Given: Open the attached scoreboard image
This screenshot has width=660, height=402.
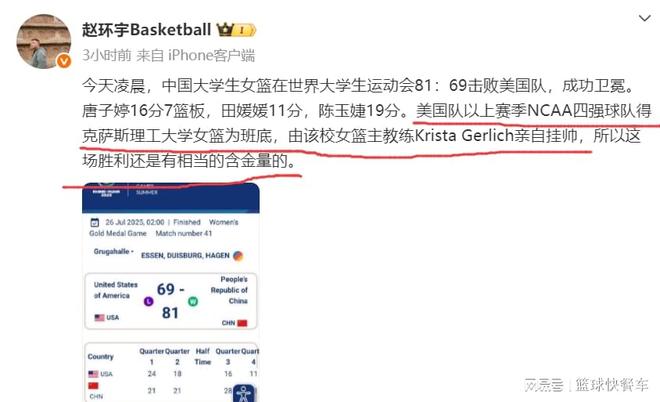Looking at the screenshot, I should pyautogui.click(x=170, y=292).
